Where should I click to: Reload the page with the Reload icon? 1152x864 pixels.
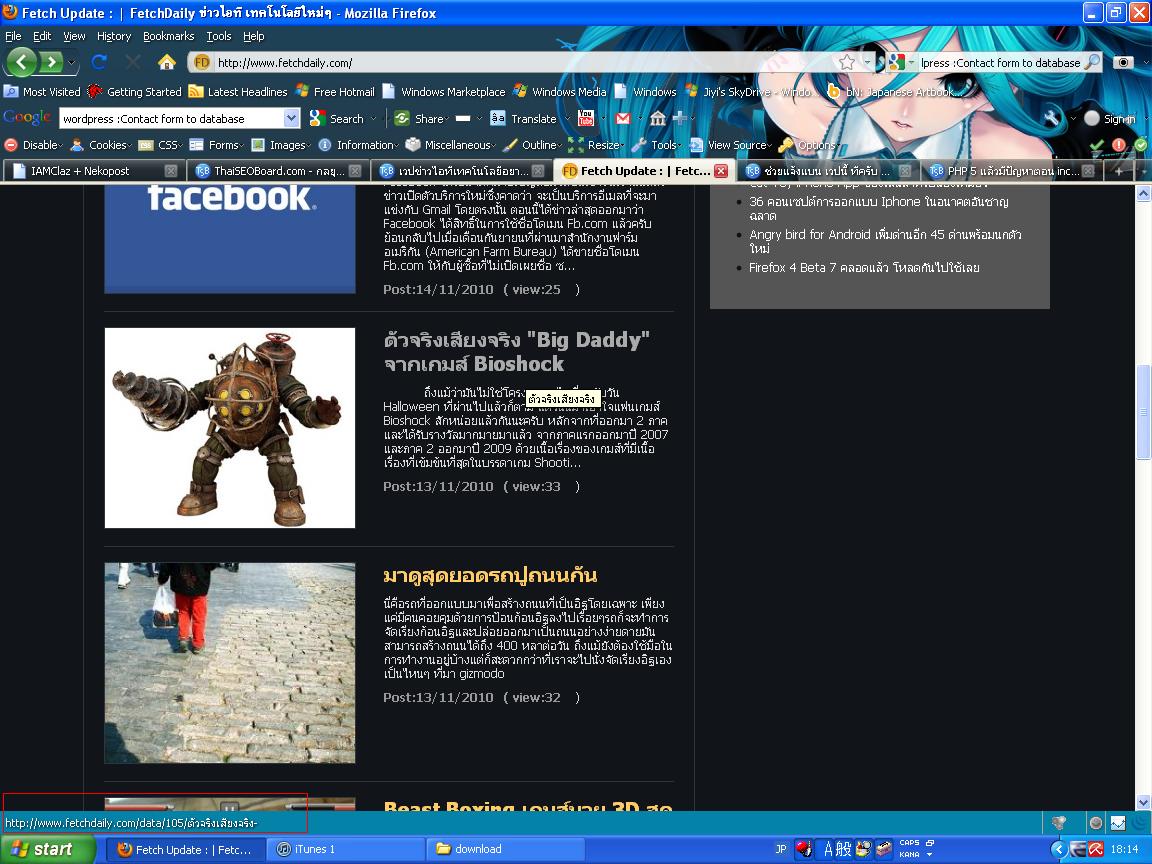(99, 62)
